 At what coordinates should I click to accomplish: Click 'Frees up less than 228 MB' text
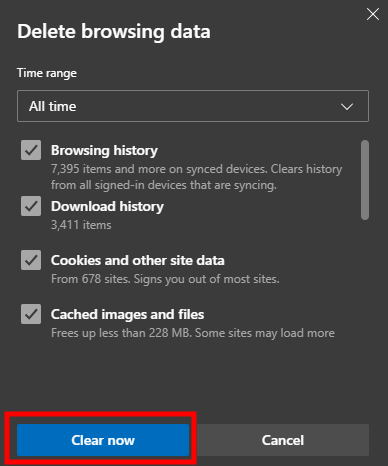pos(193,333)
